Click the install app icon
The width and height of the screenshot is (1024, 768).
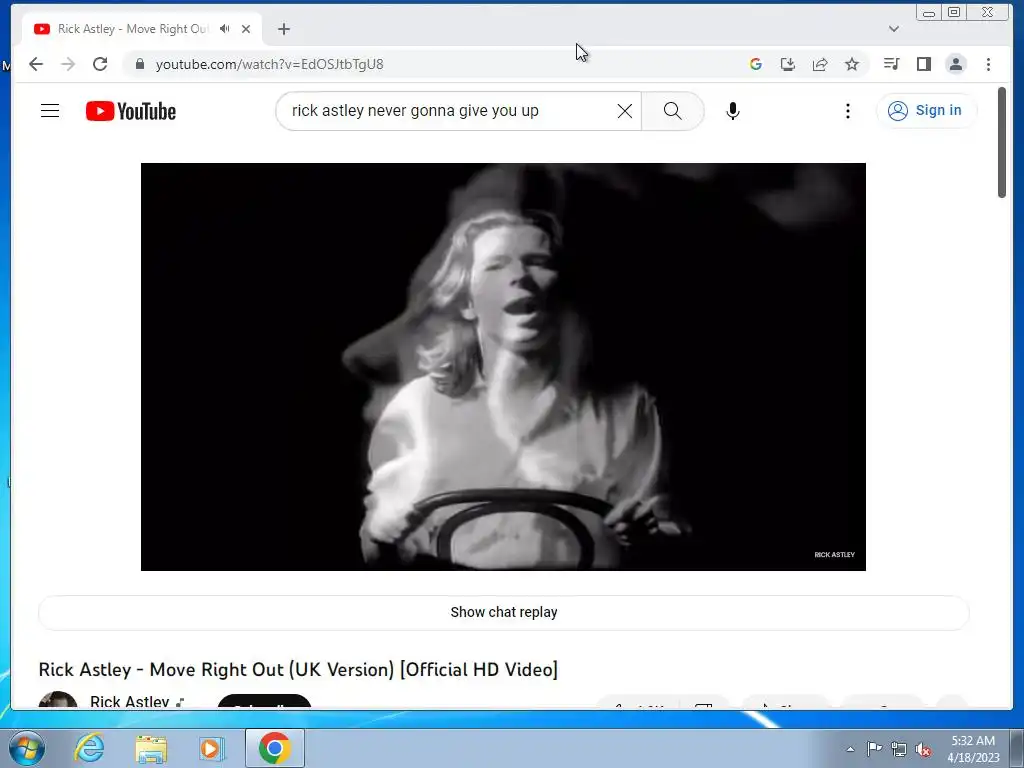788,64
